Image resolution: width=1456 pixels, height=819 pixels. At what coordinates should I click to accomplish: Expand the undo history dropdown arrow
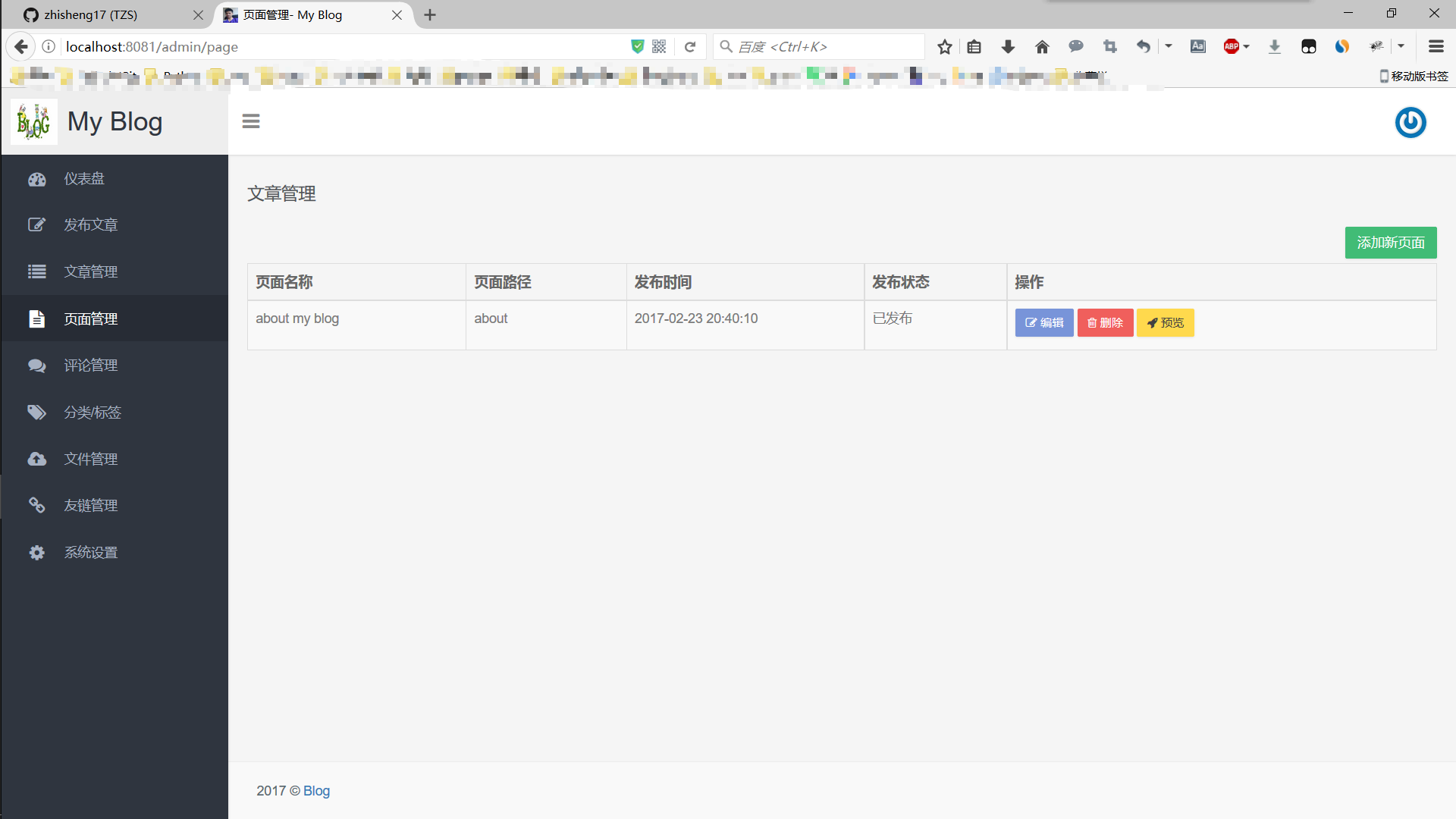pyautogui.click(x=1169, y=47)
